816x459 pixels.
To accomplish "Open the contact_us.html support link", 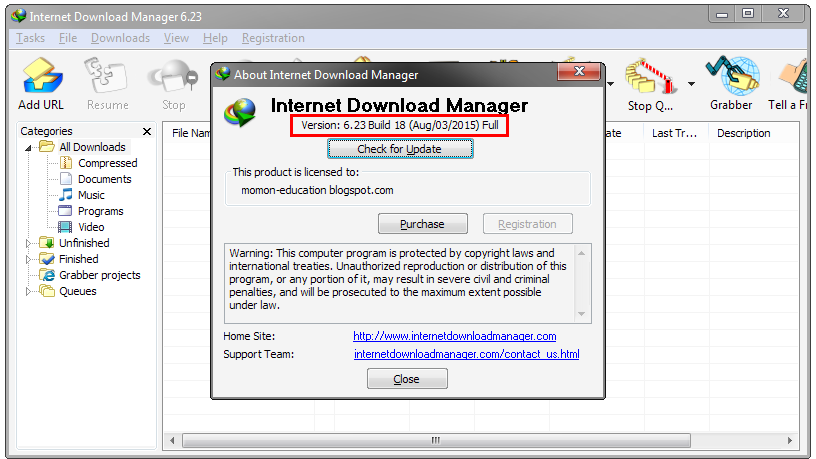I will click(x=467, y=354).
